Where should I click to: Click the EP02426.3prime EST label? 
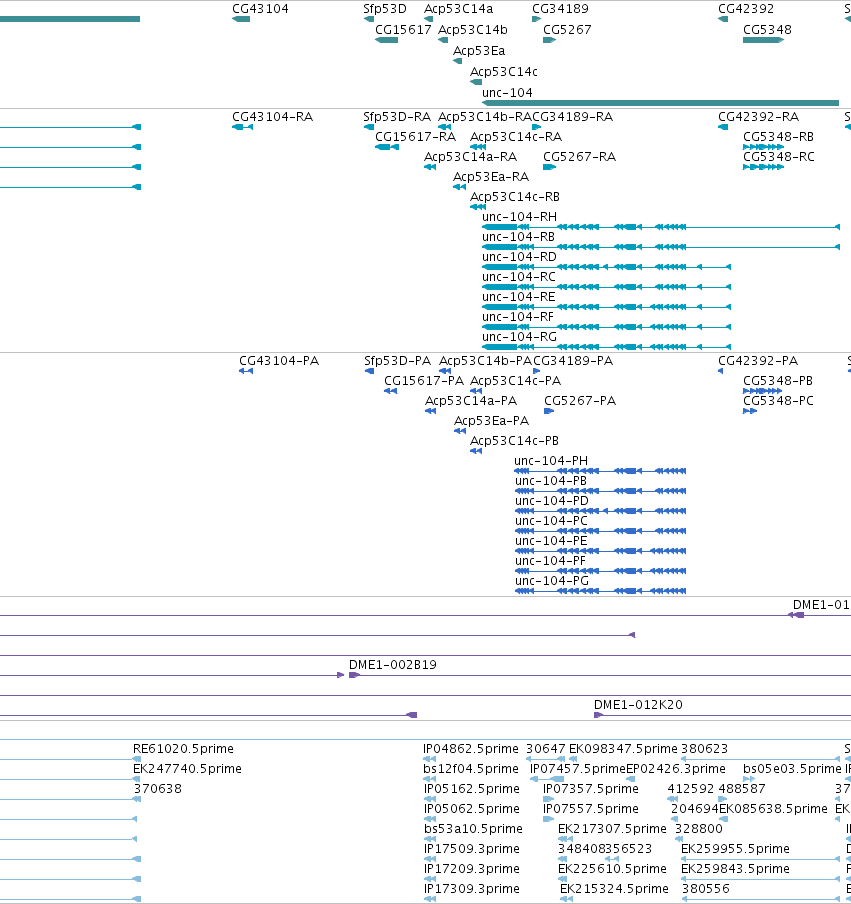(x=675, y=769)
